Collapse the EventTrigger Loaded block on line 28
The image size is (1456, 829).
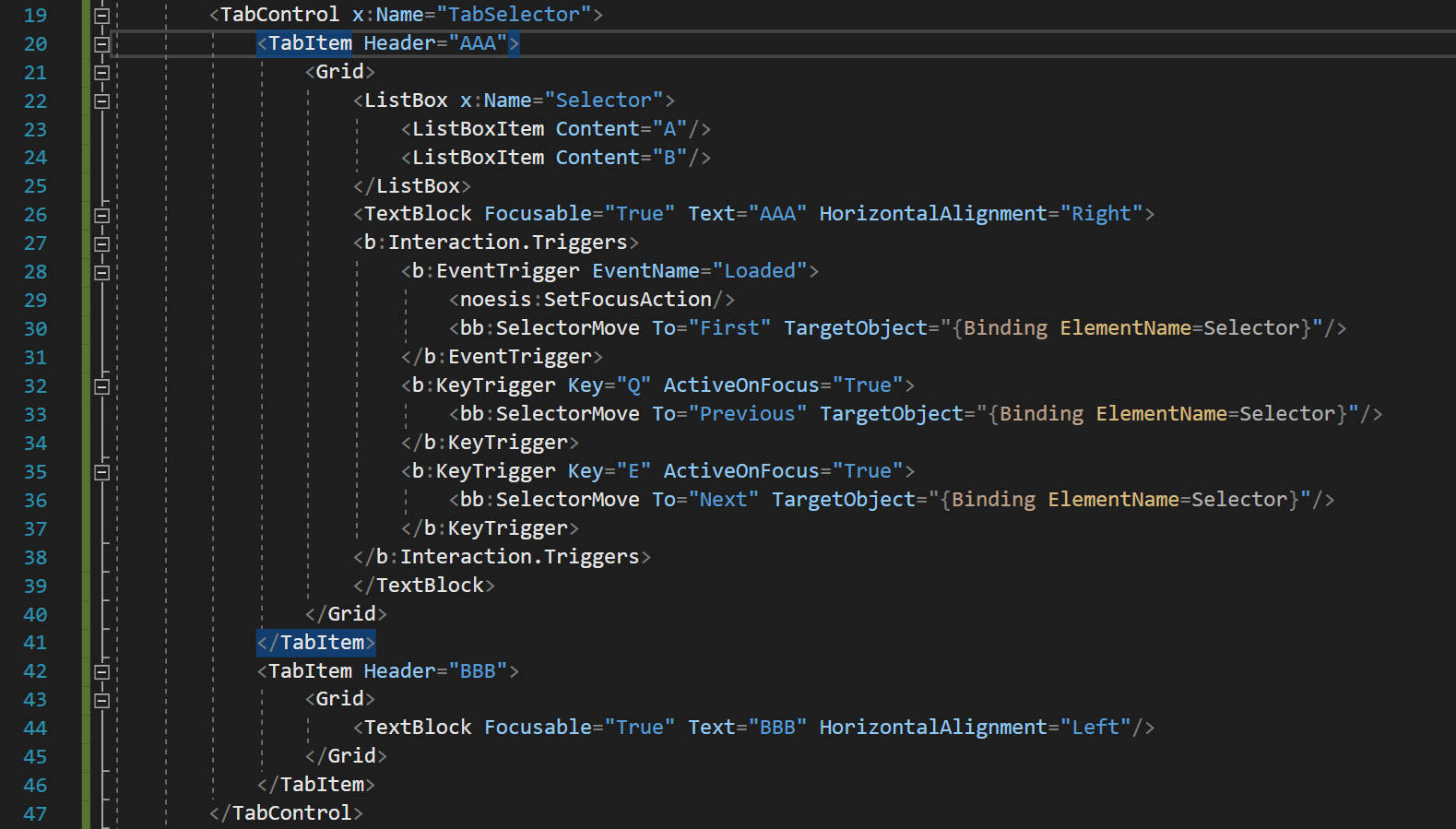(x=102, y=273)
